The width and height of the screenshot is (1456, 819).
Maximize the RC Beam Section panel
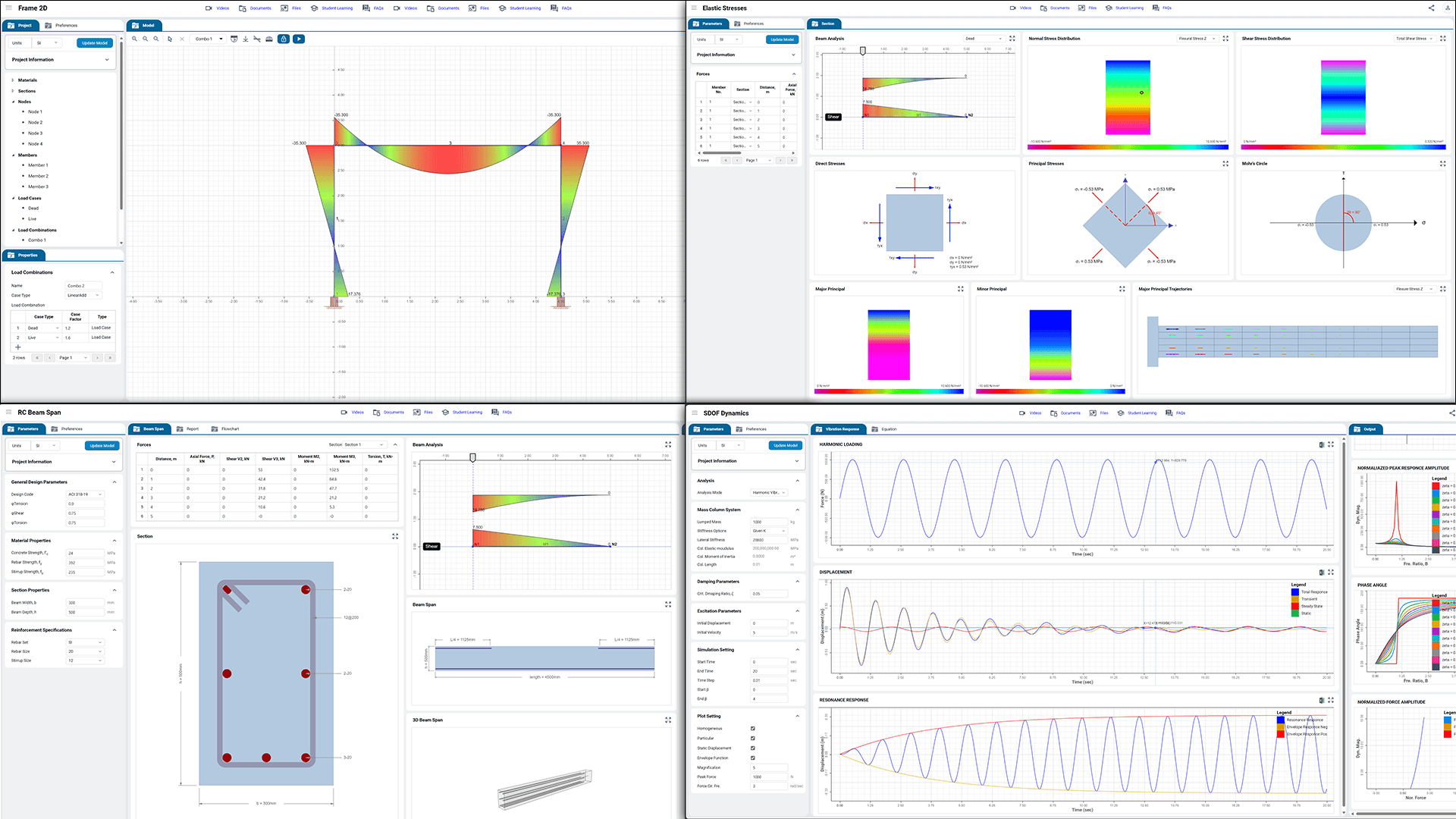click(395, 536)
